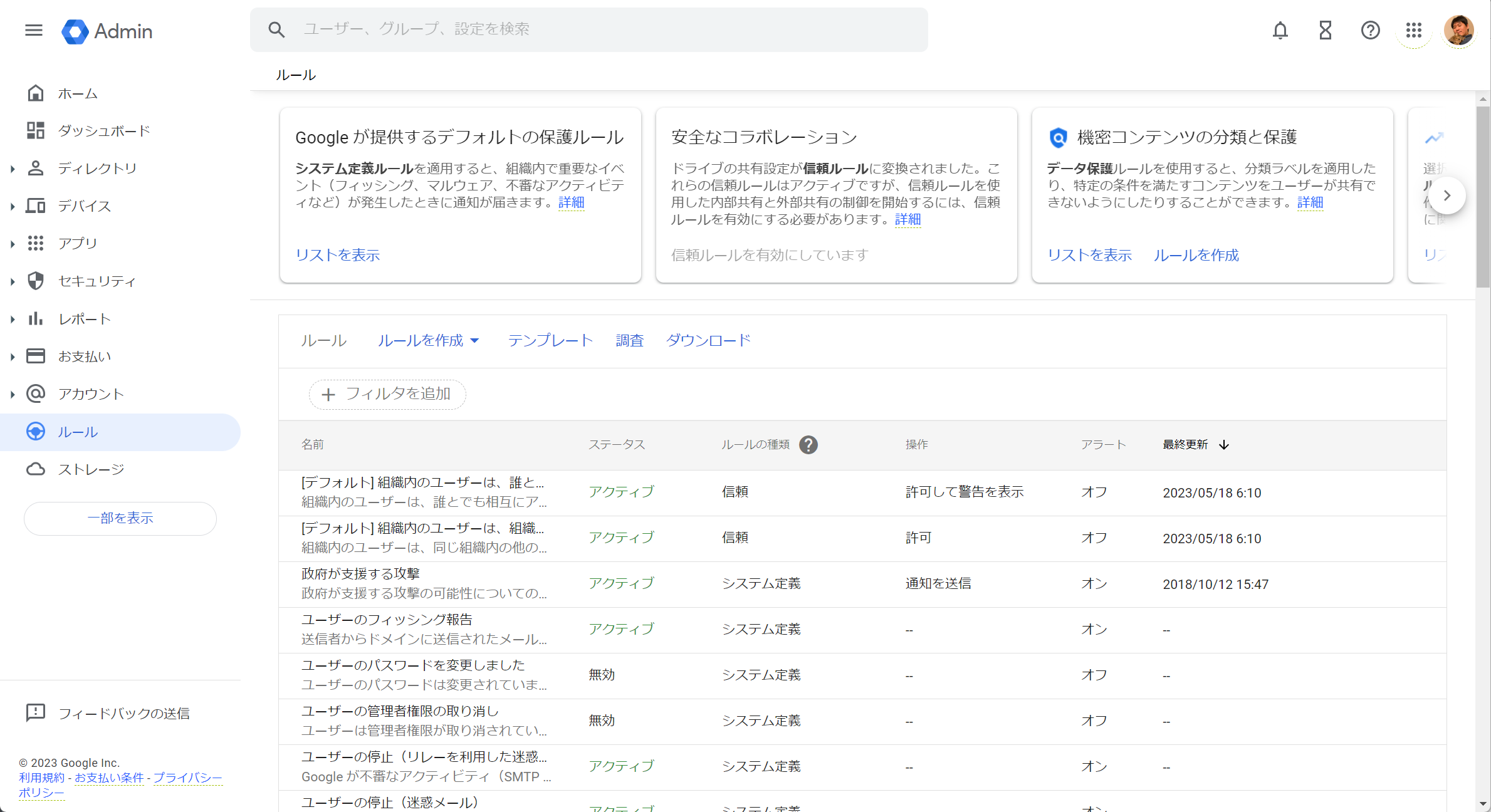Switch to the 調査 tab
Screen dimensions: 1491x812
[629, 340]
